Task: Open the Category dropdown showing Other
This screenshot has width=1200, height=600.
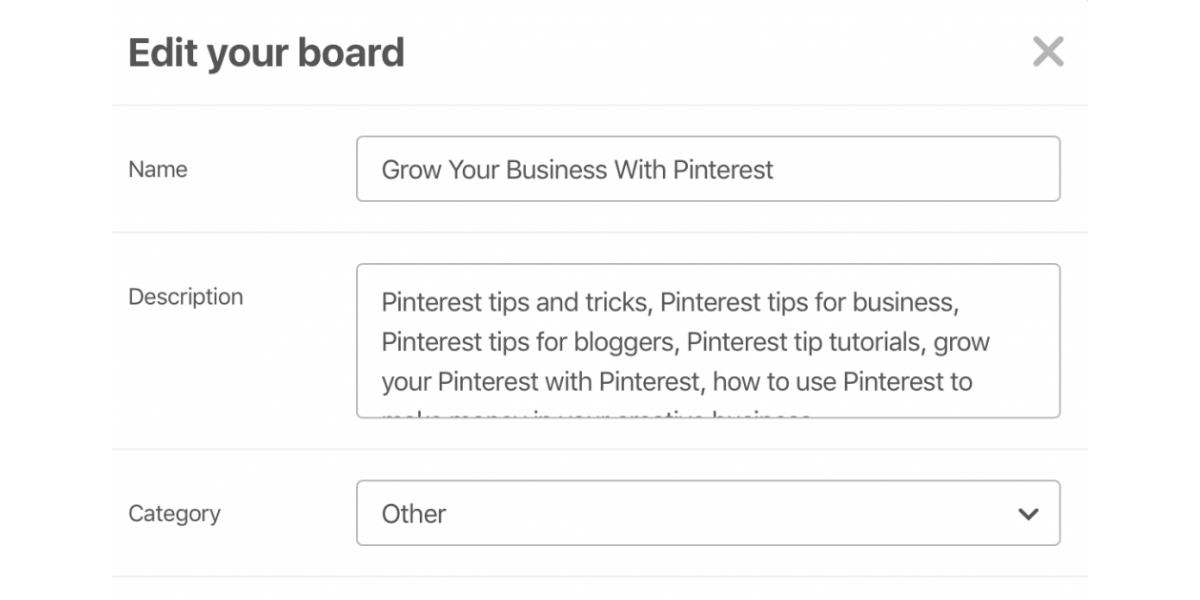Action: 707,513
